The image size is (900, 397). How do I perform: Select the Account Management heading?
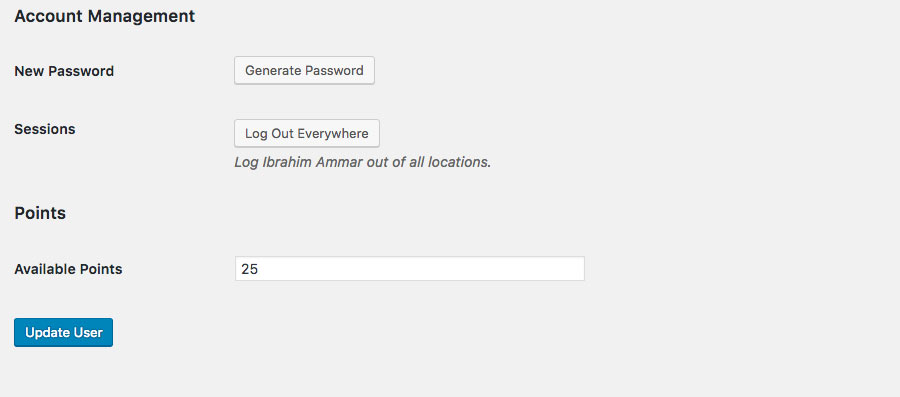click(104, 16)
